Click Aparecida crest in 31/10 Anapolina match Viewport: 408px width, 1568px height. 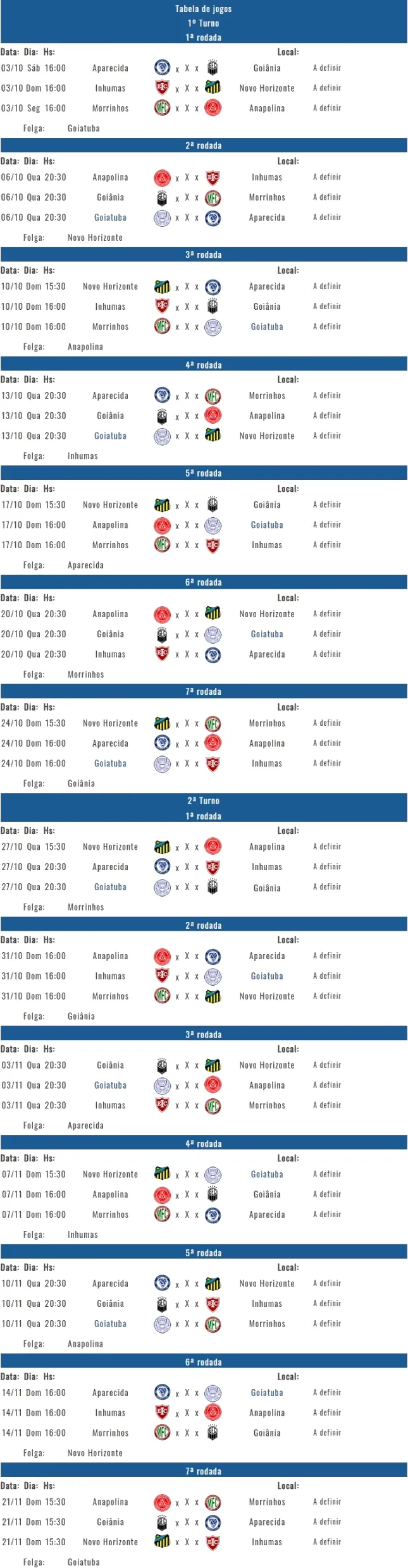213,955
